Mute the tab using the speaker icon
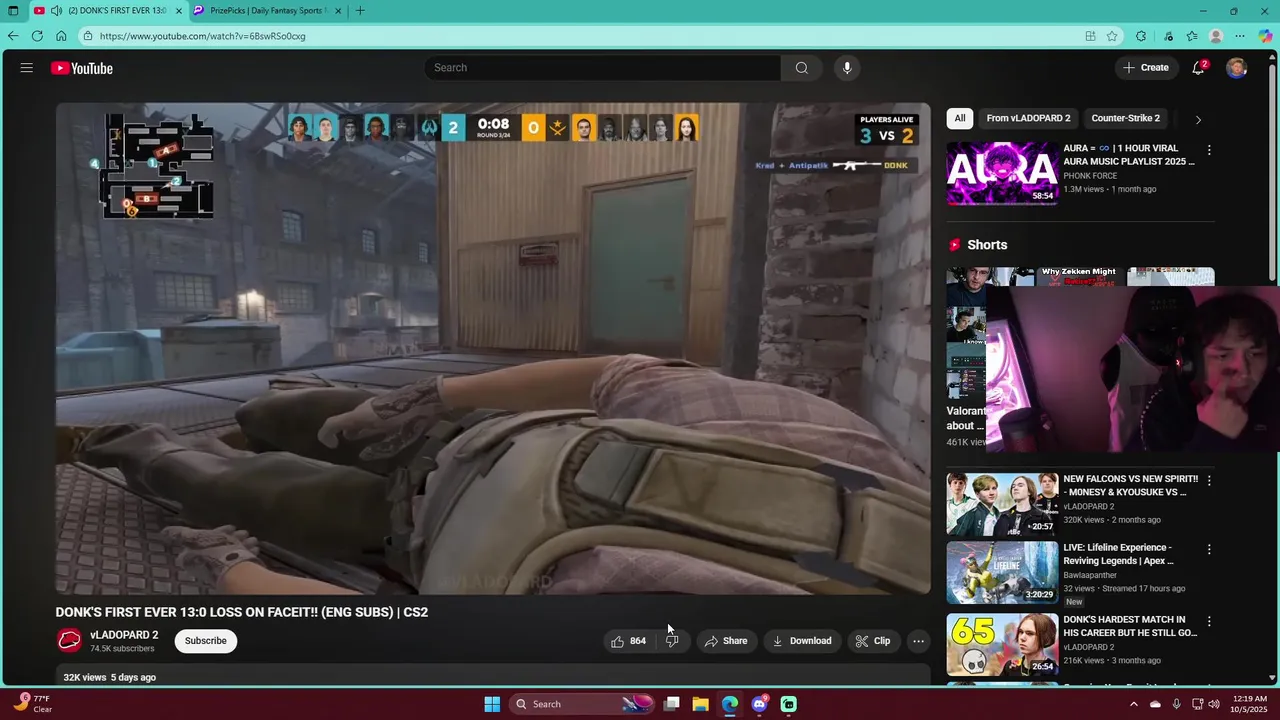Viewport: 1280px width, 720px height. point(57,11)
